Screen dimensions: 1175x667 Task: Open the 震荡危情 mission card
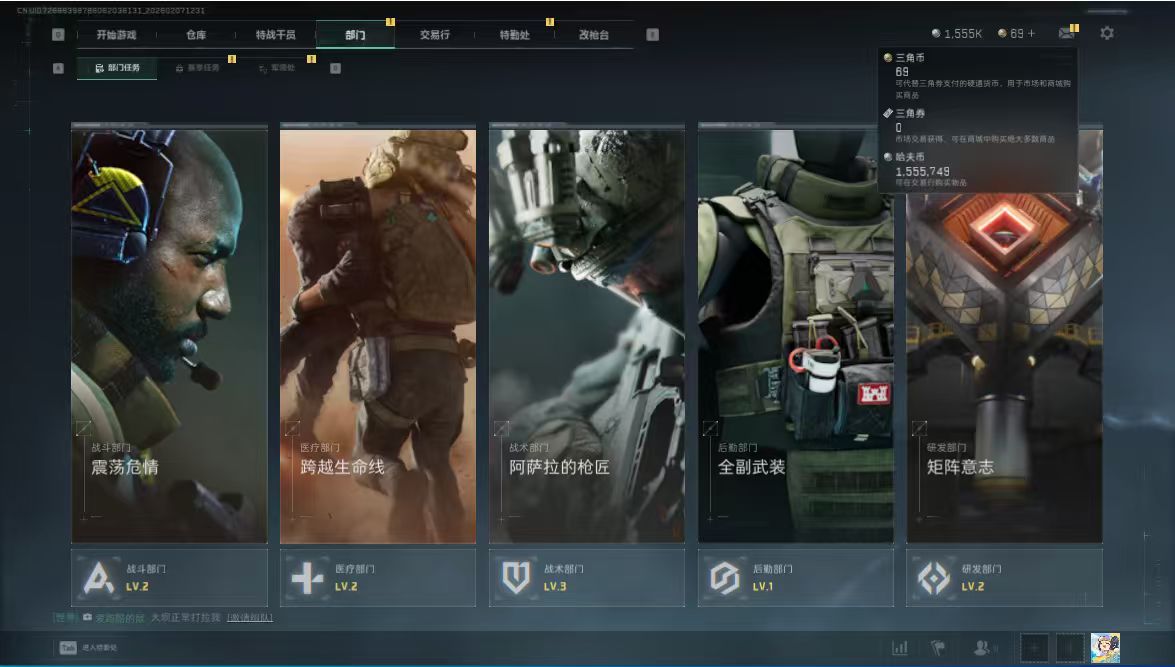pos(169,335)
